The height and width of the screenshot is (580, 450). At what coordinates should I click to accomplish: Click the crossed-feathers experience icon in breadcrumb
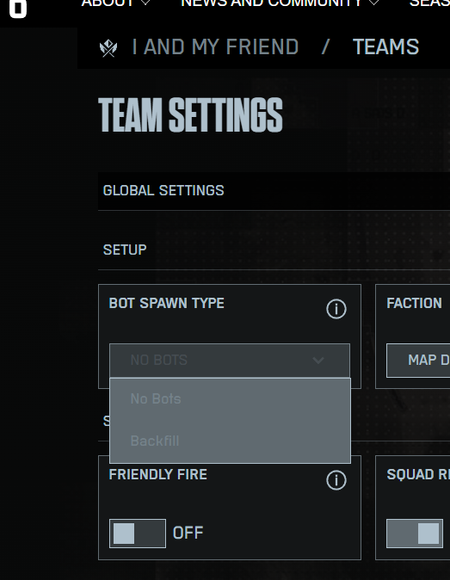[x=108, y=48]
